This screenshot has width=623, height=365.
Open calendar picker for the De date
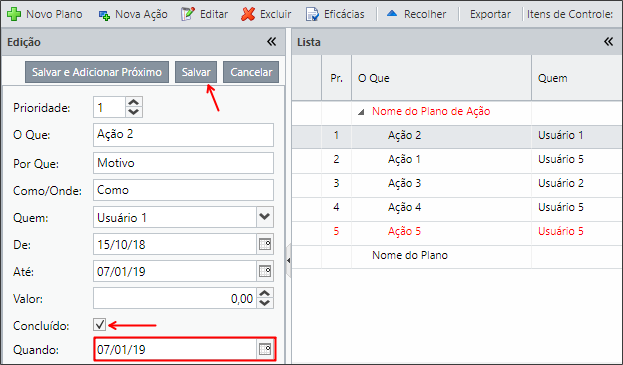(265, 244)
